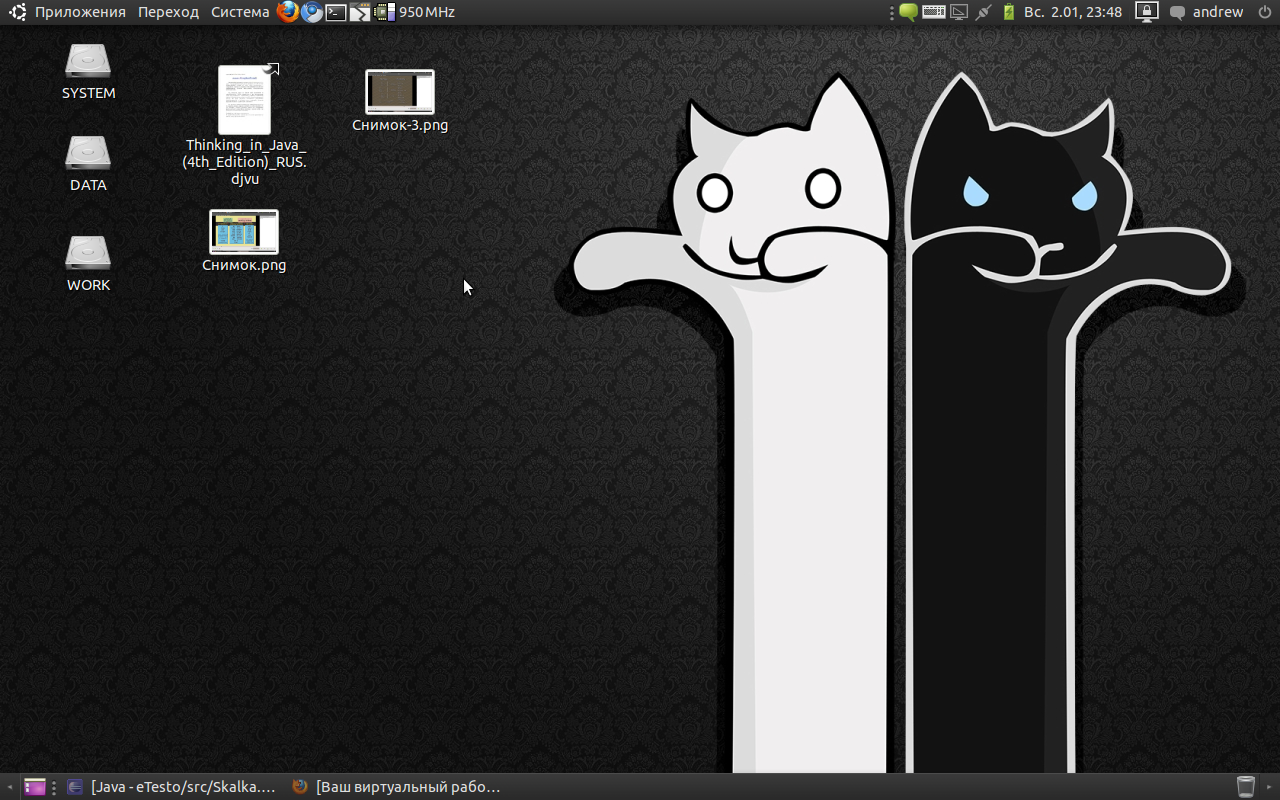This screenshot has width=1280, height=800.
Task: Click the show desktop button
Action: [x=35, y=787]
